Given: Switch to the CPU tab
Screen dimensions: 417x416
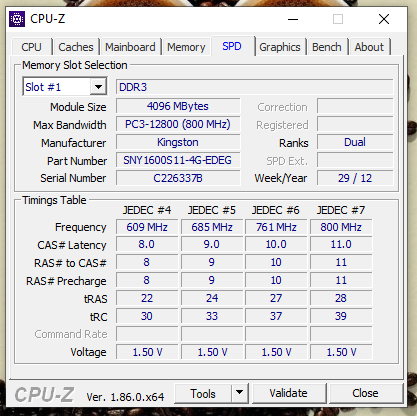Looking at the screenshot, I should pos(32,47).
